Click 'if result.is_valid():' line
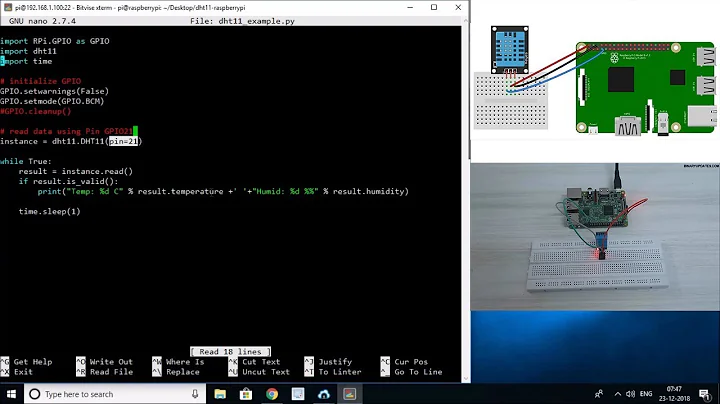 click(x=68, y=182)
